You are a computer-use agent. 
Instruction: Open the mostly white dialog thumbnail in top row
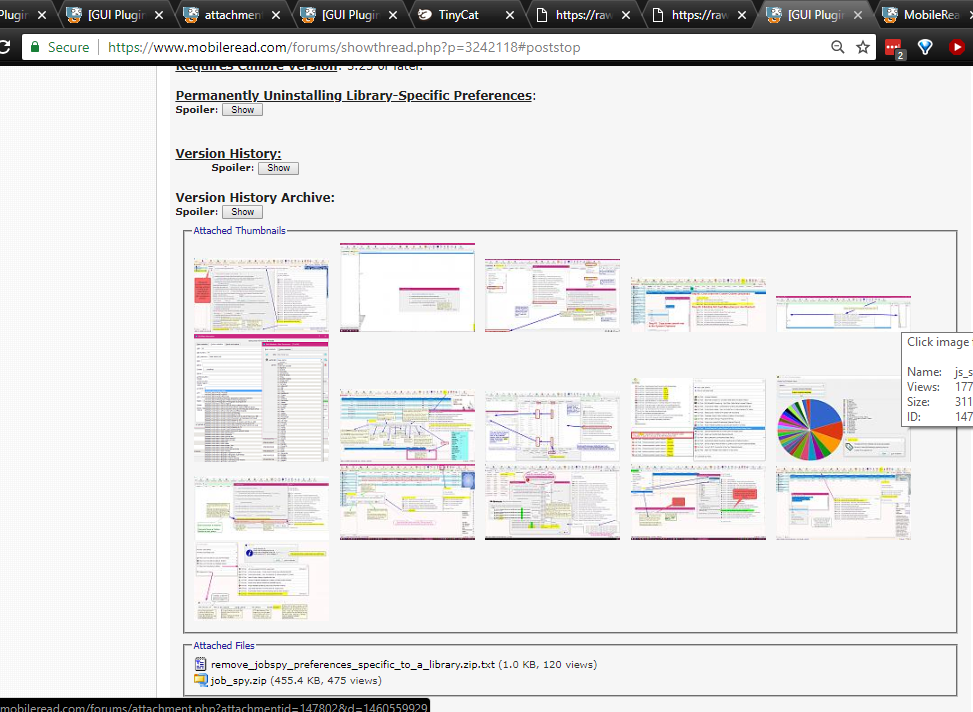pyautogui.click(x=407, y=287)
